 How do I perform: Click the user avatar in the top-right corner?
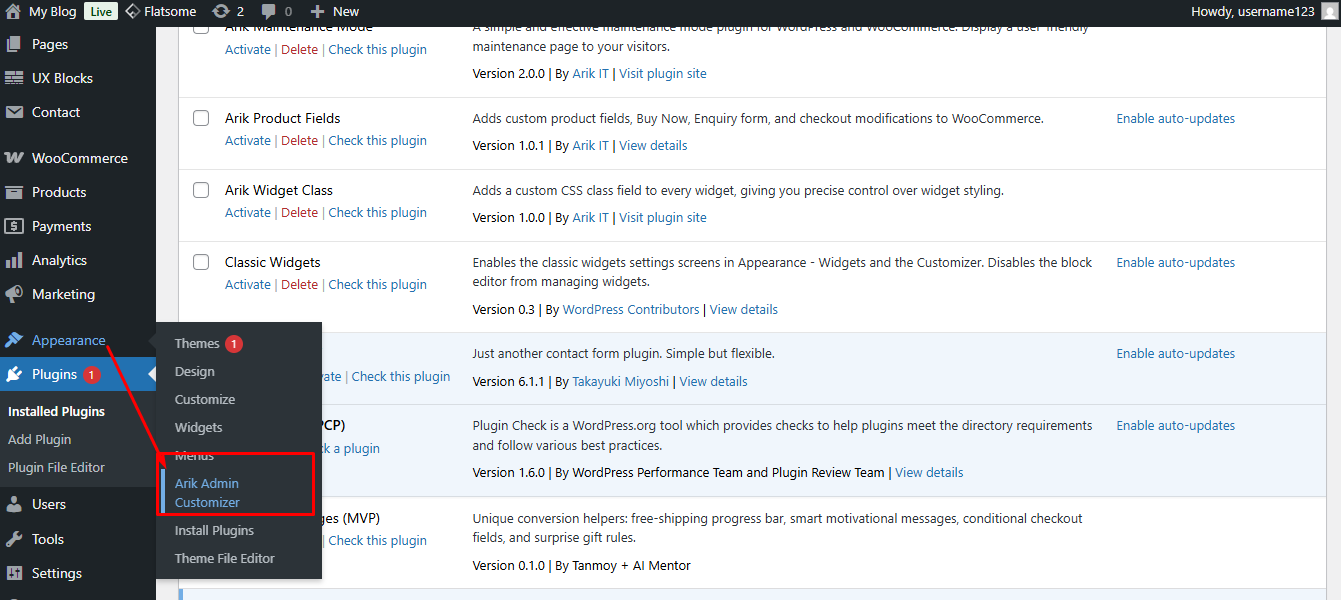tap(1328, 12)
